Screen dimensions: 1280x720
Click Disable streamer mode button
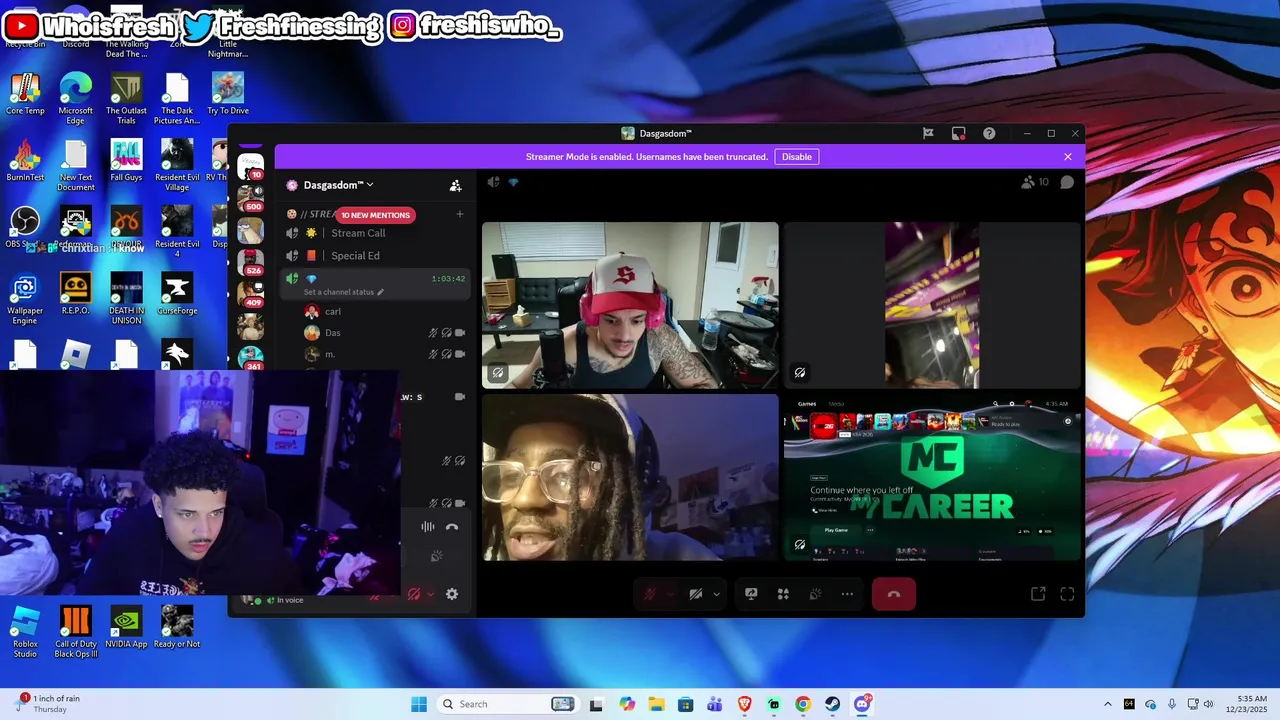click(797, 157)
